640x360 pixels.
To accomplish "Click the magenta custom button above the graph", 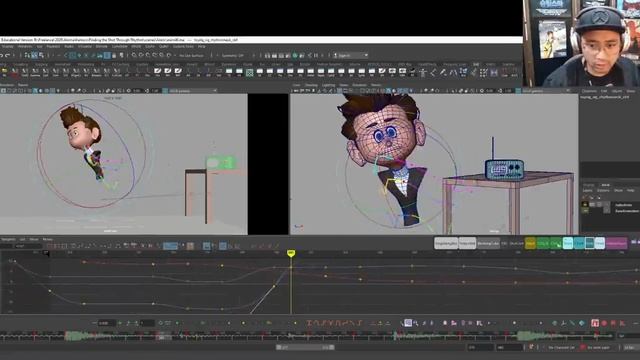I will tap(616, 244).
